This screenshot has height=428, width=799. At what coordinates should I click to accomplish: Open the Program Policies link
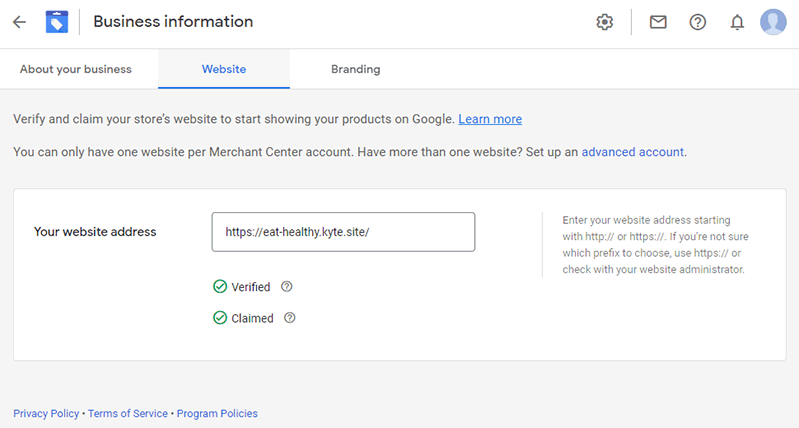pyautogui.click(x=217, y=413)
